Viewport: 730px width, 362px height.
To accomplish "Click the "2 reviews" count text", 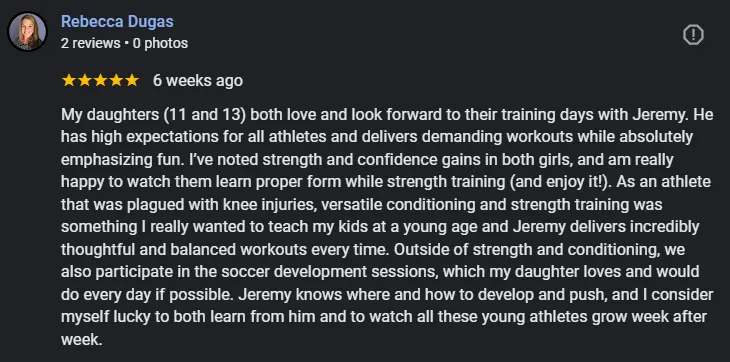I will pos(90,43).
